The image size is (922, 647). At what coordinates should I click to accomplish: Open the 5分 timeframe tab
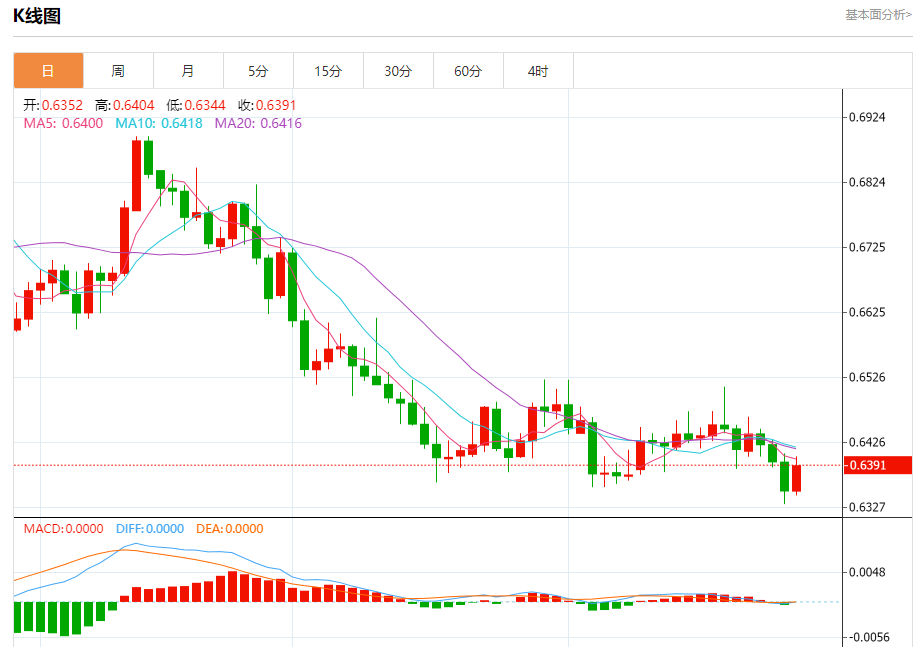(x=258, y=71)
